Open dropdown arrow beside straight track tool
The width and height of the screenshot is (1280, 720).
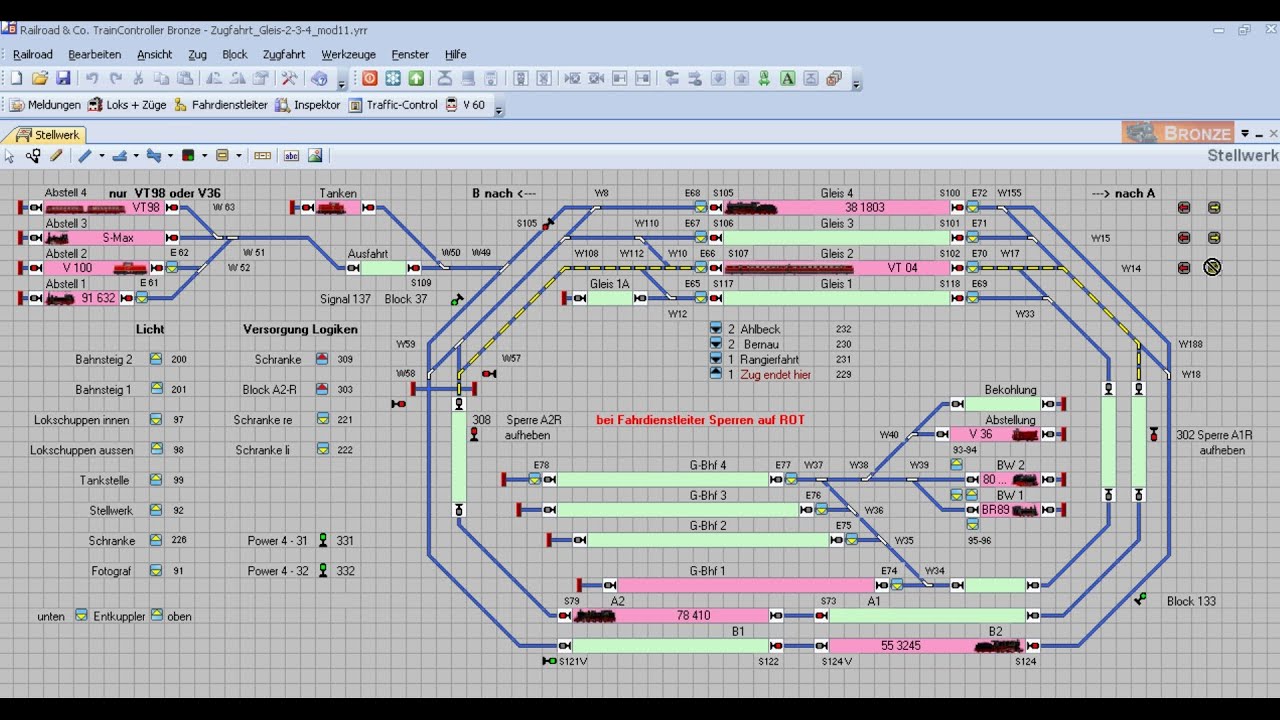(102, 156)
